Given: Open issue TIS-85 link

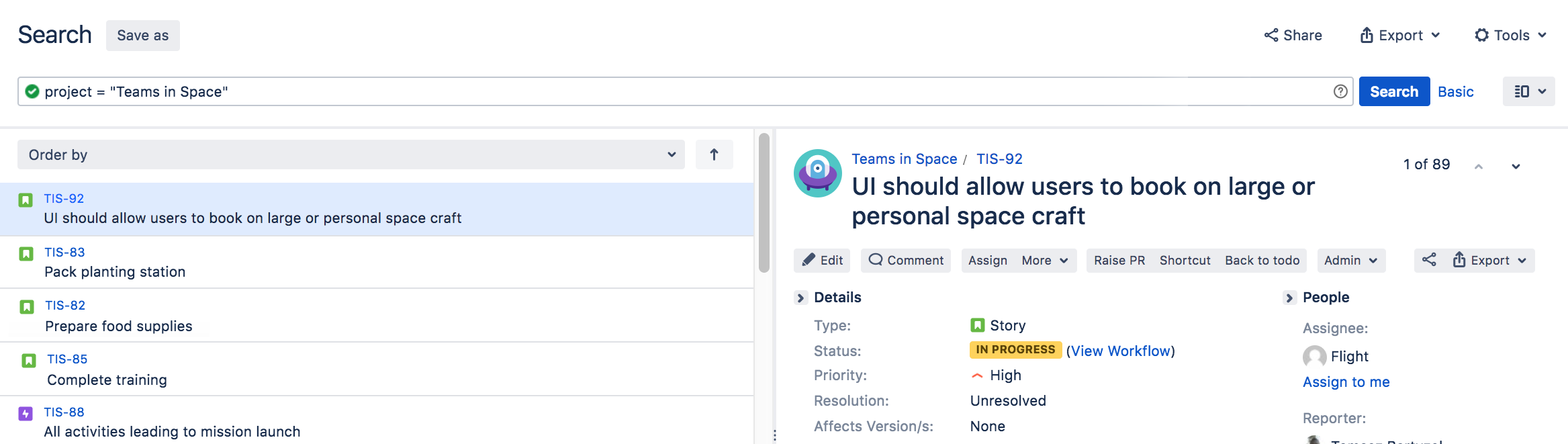Looking at the screenshot, I should point(67,359).
